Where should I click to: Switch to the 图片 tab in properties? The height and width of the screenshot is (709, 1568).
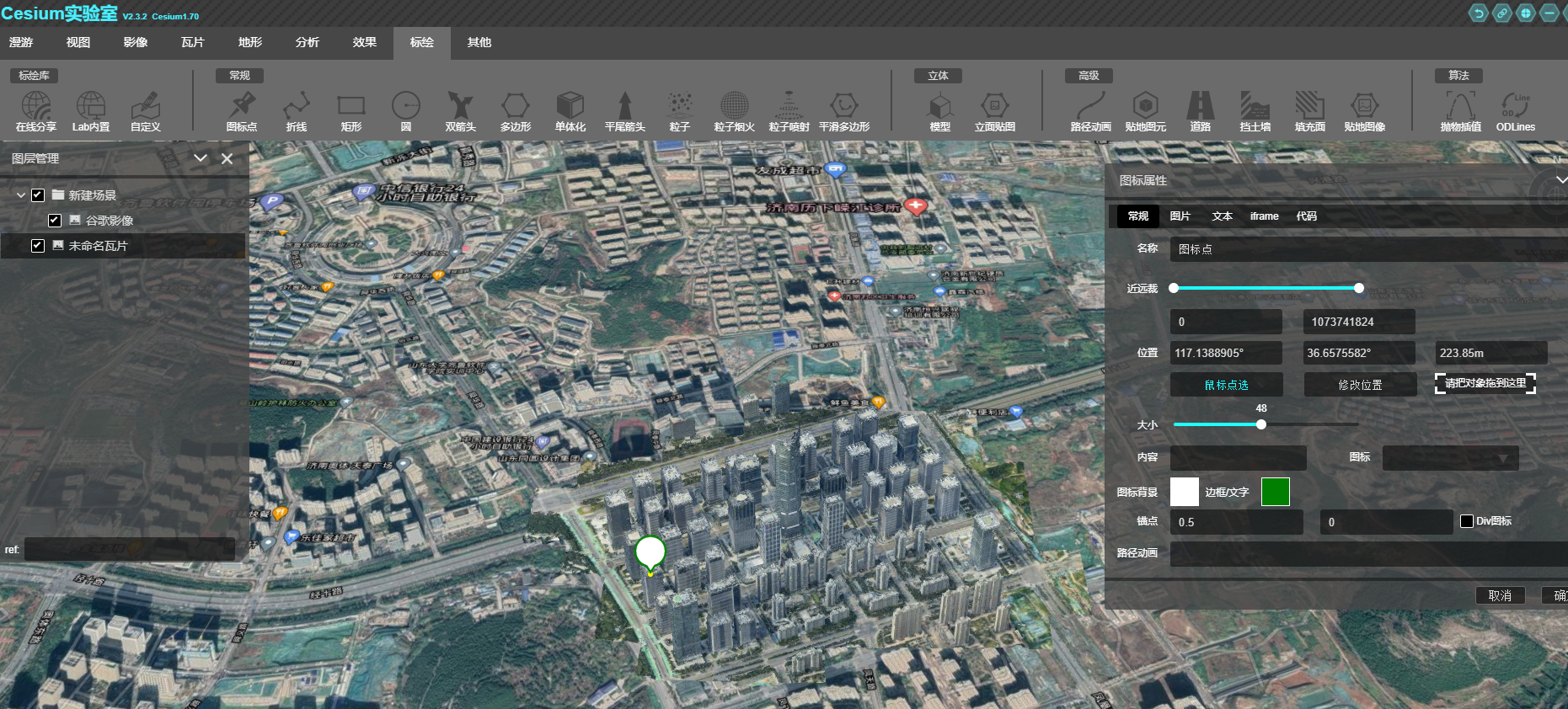[1180, 216]
